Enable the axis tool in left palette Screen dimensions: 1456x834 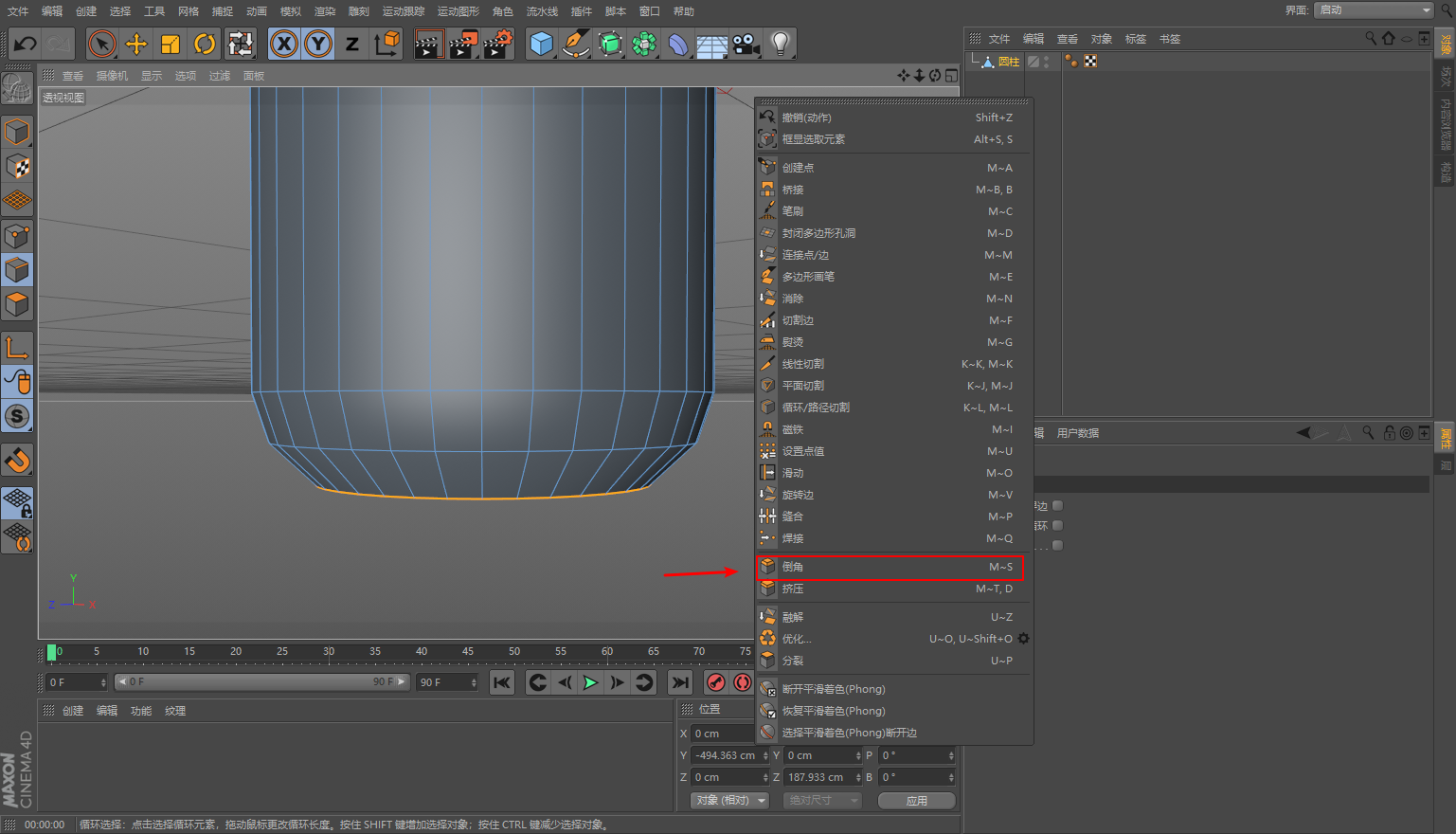(x=17, y=348)
